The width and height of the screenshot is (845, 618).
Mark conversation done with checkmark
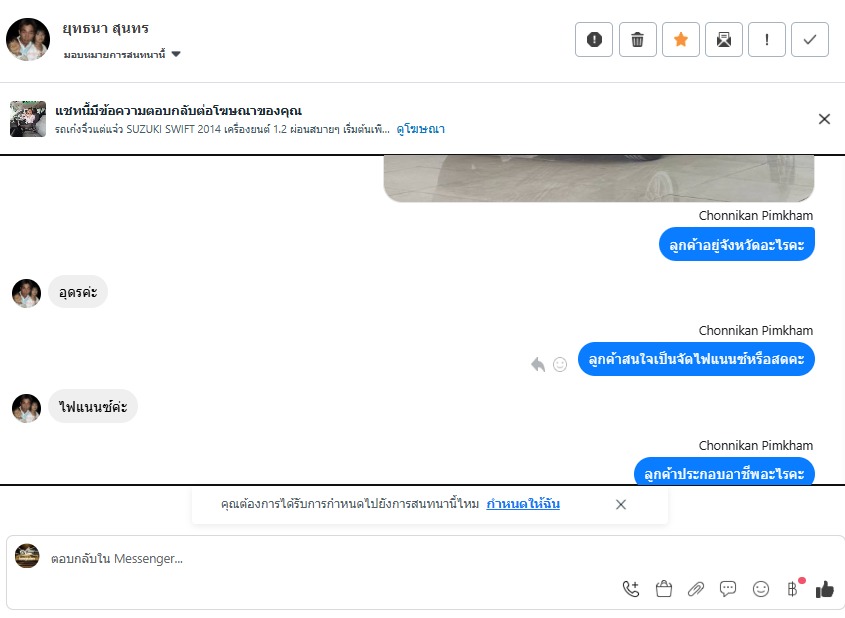click(810, 39)
